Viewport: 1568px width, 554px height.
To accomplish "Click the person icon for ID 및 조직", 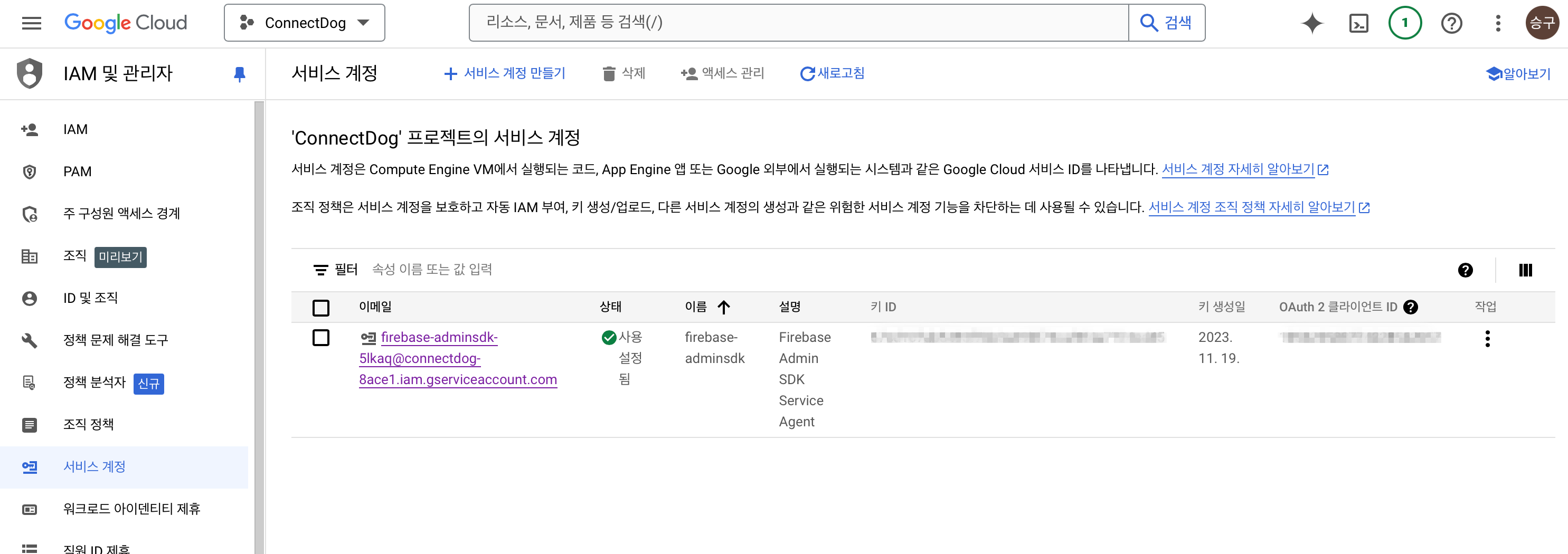I will pos(29,298).
